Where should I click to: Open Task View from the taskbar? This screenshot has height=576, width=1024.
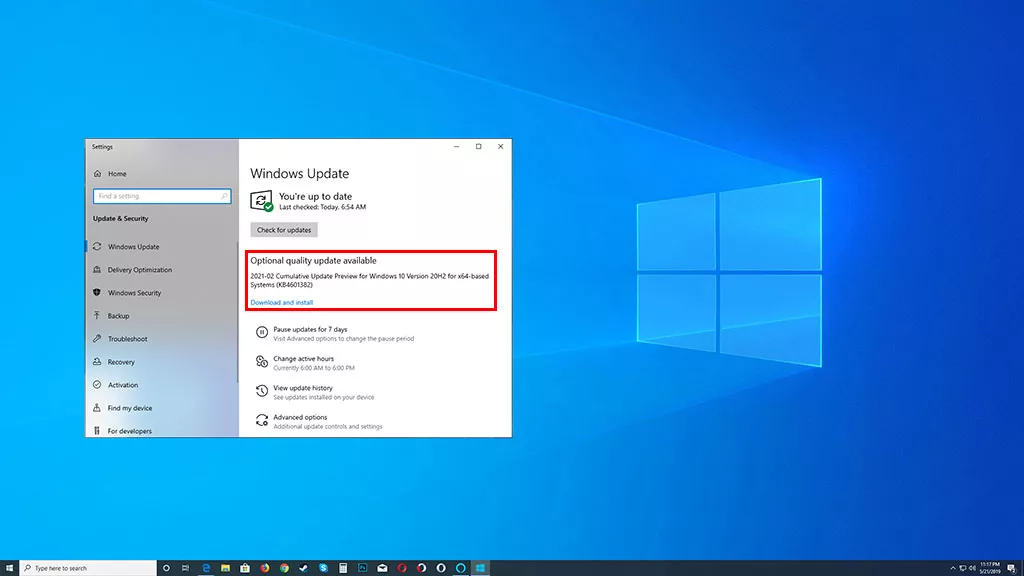[x=185, y=568]
